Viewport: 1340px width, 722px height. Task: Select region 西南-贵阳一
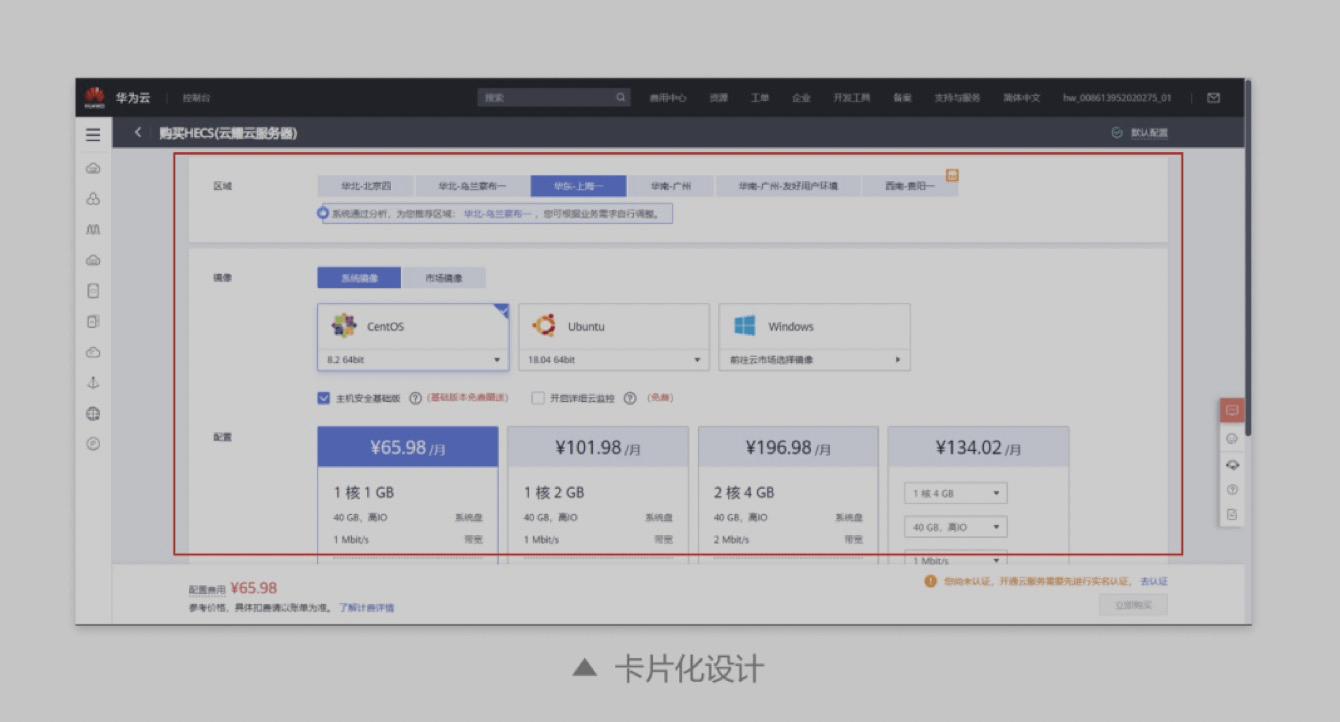[x=910, y=186]
